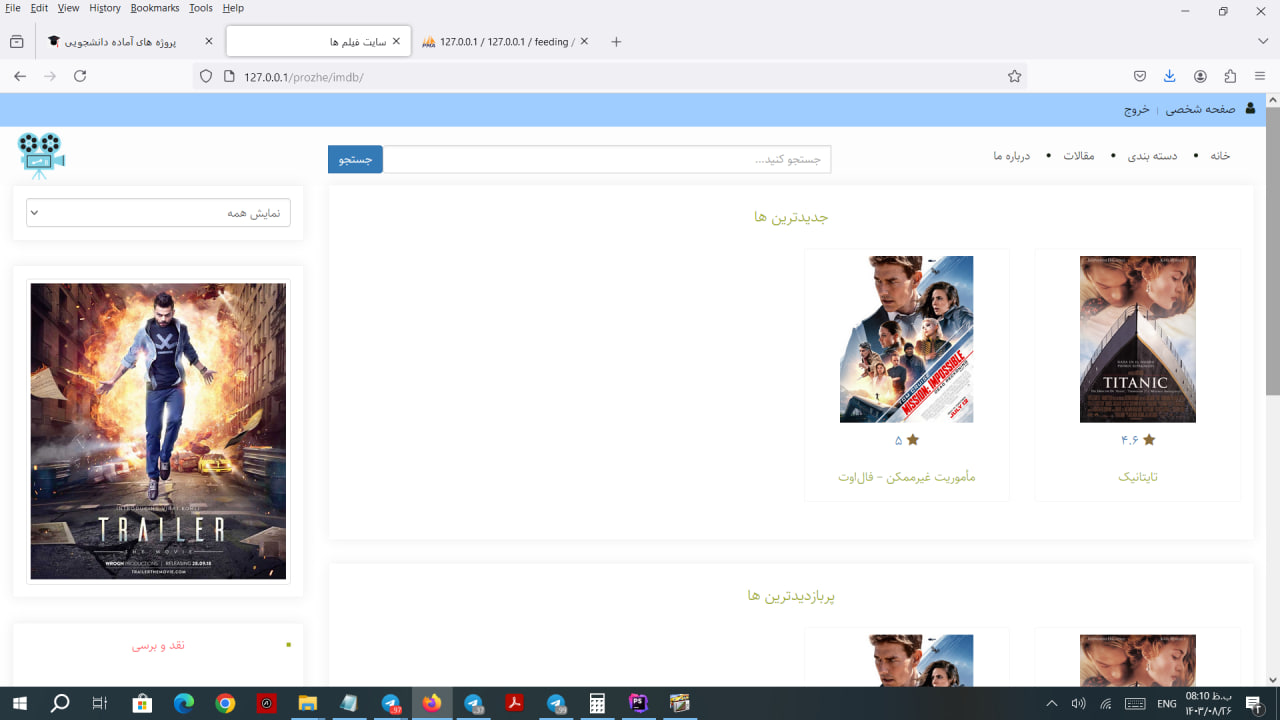Open the Firefox hamburger application menu

point(1260,76)
